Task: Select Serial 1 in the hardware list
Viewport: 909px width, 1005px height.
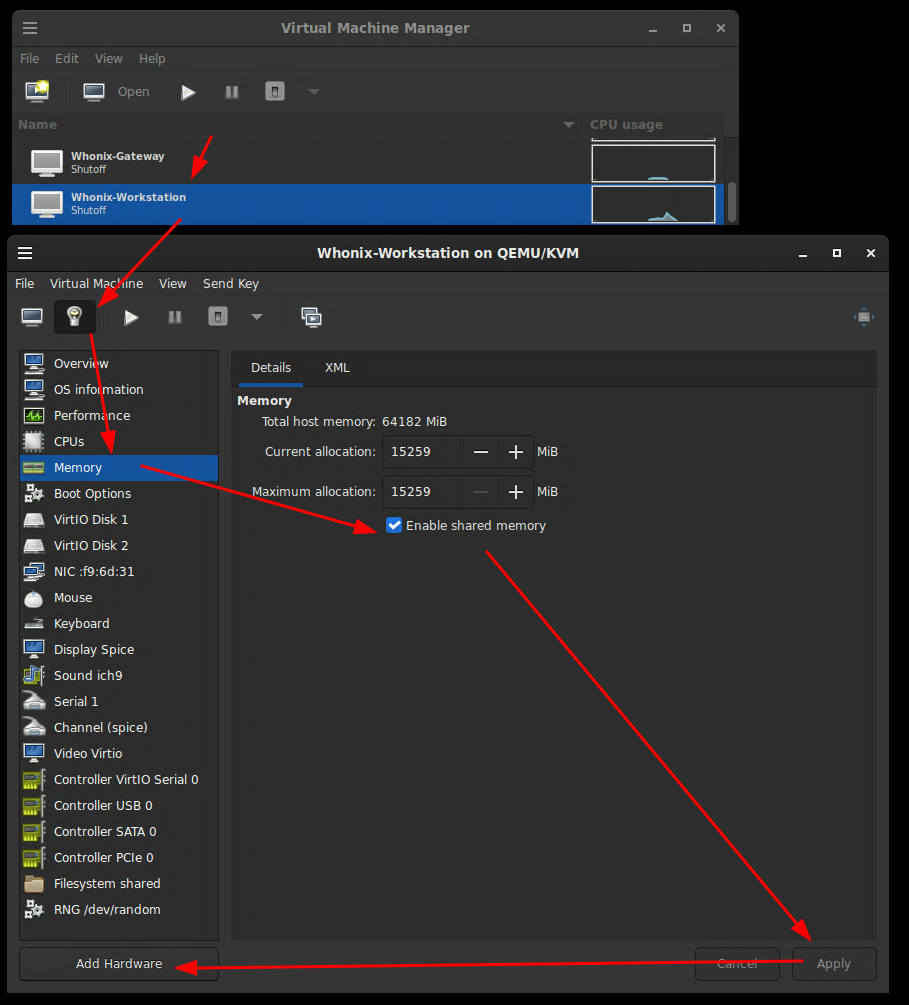Action: click(119, 702)
